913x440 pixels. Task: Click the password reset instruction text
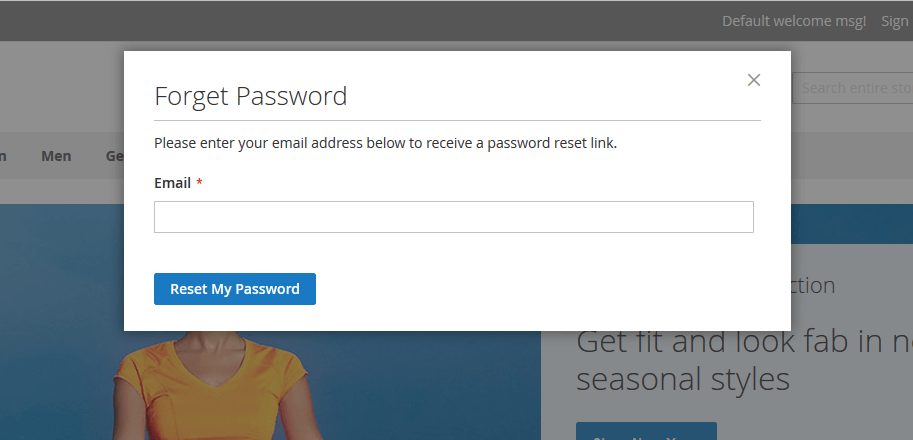click(385, 143)
